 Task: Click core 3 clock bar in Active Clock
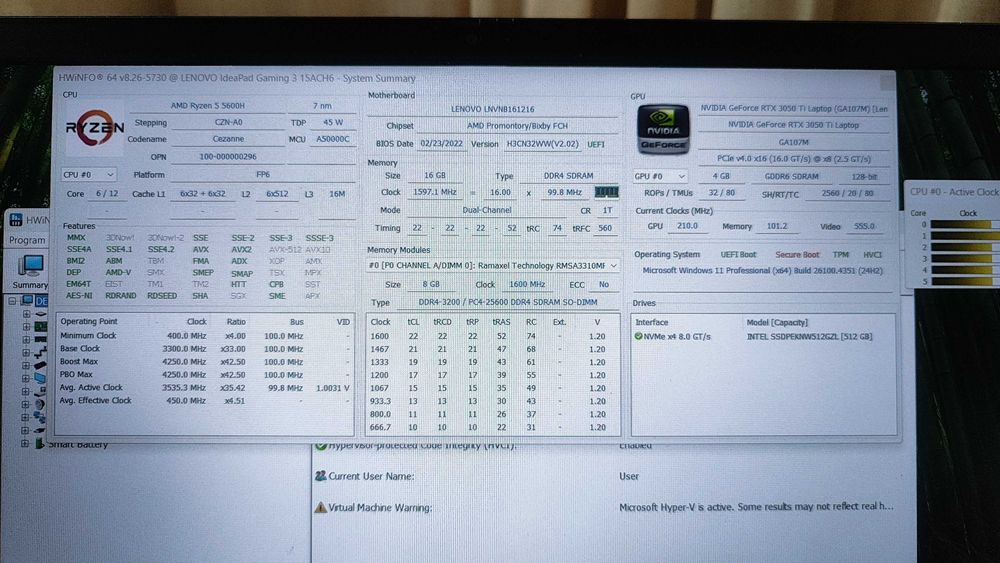pyautogui.click(x=964, y=258)
